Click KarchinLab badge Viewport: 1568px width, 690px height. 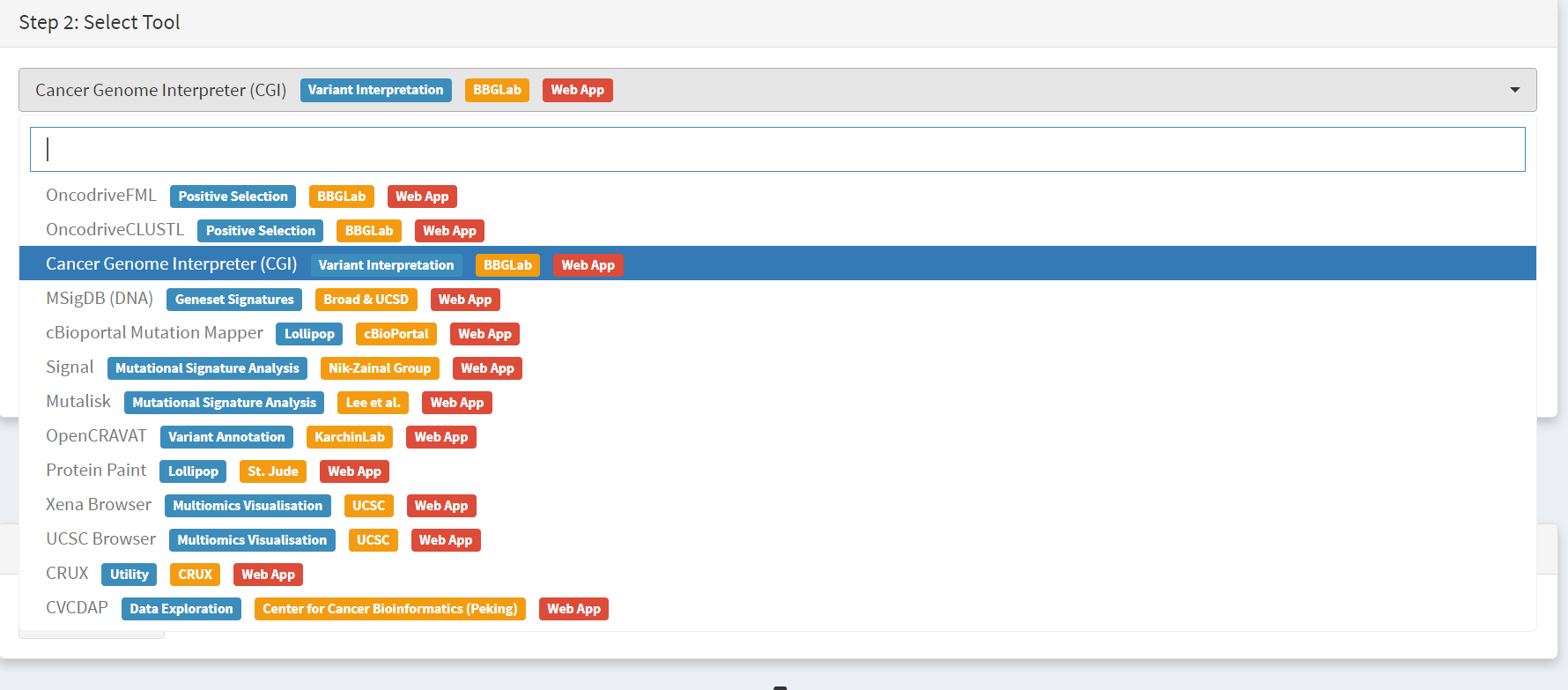click(350, 437)
